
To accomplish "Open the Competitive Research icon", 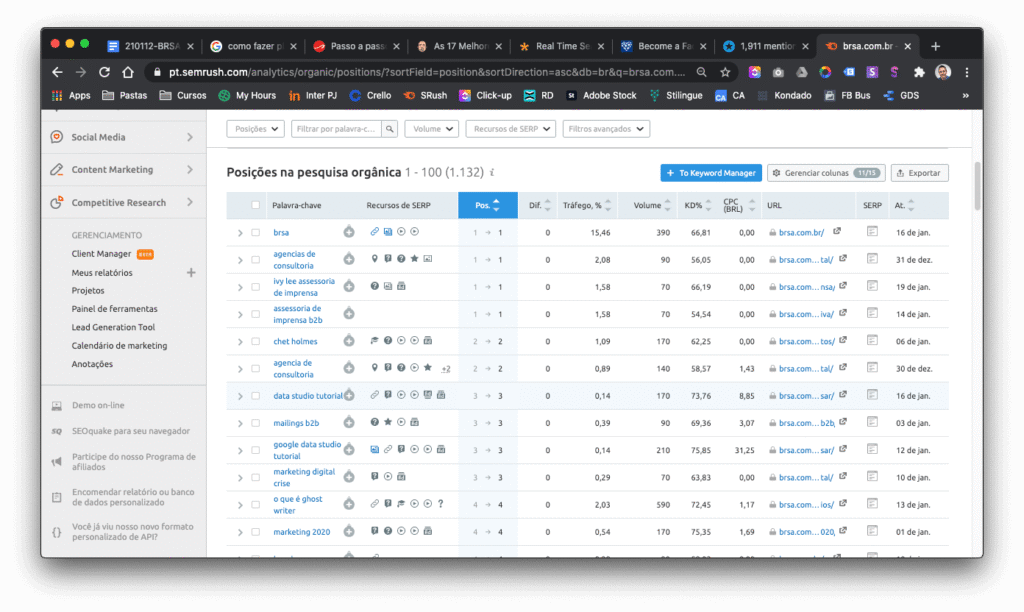I will [x=57, y=202].
